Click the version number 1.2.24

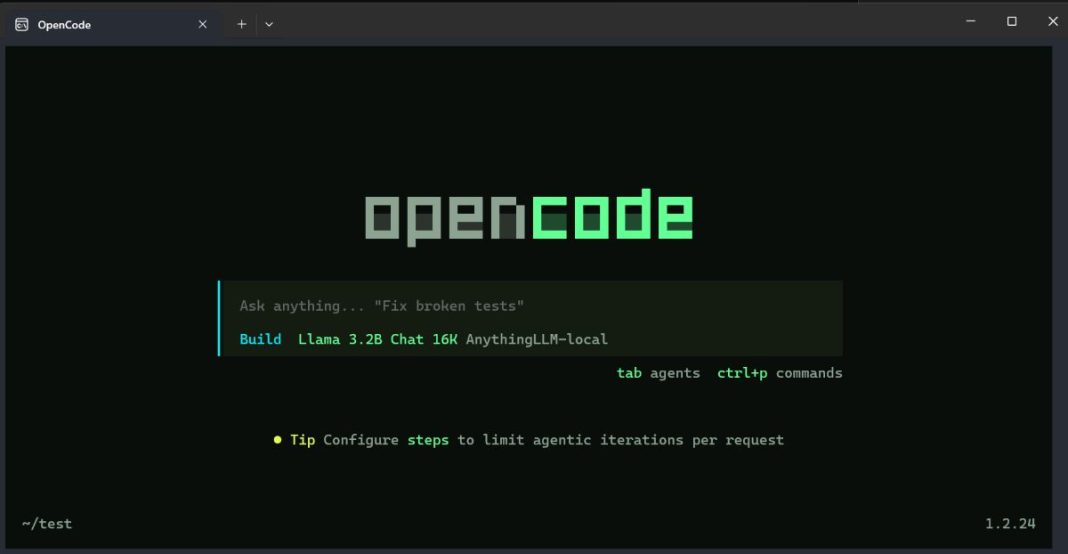(1010, 524)
